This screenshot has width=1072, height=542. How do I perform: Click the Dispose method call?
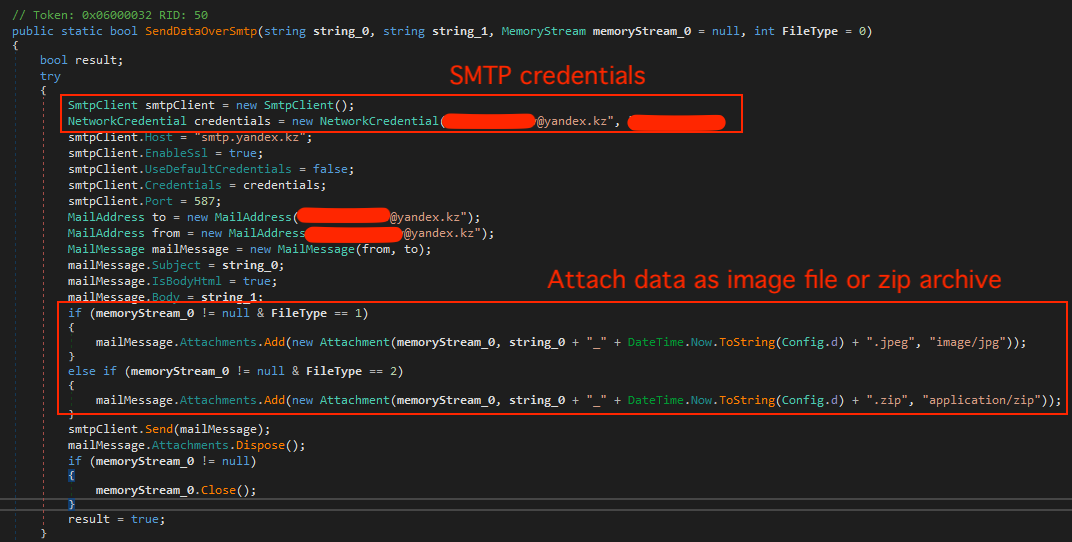(260, 445)
